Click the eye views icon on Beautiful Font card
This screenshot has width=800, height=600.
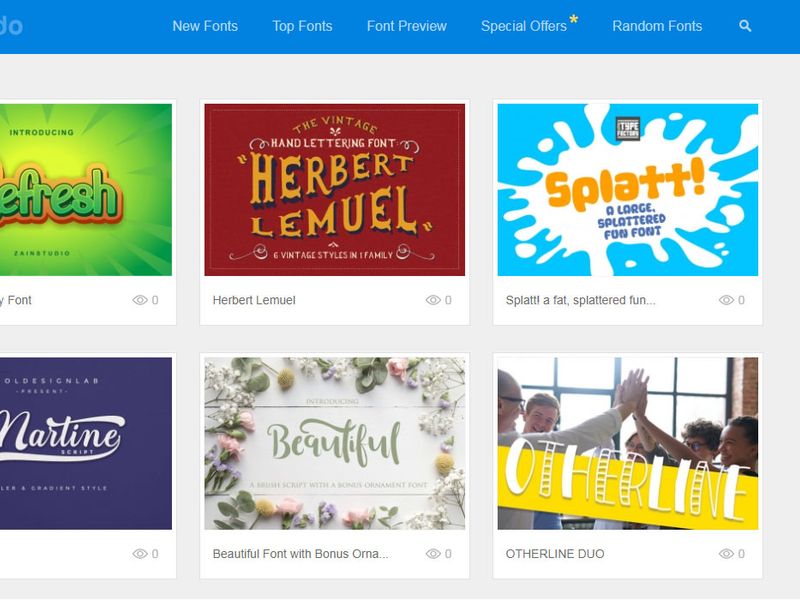[433, 554]
